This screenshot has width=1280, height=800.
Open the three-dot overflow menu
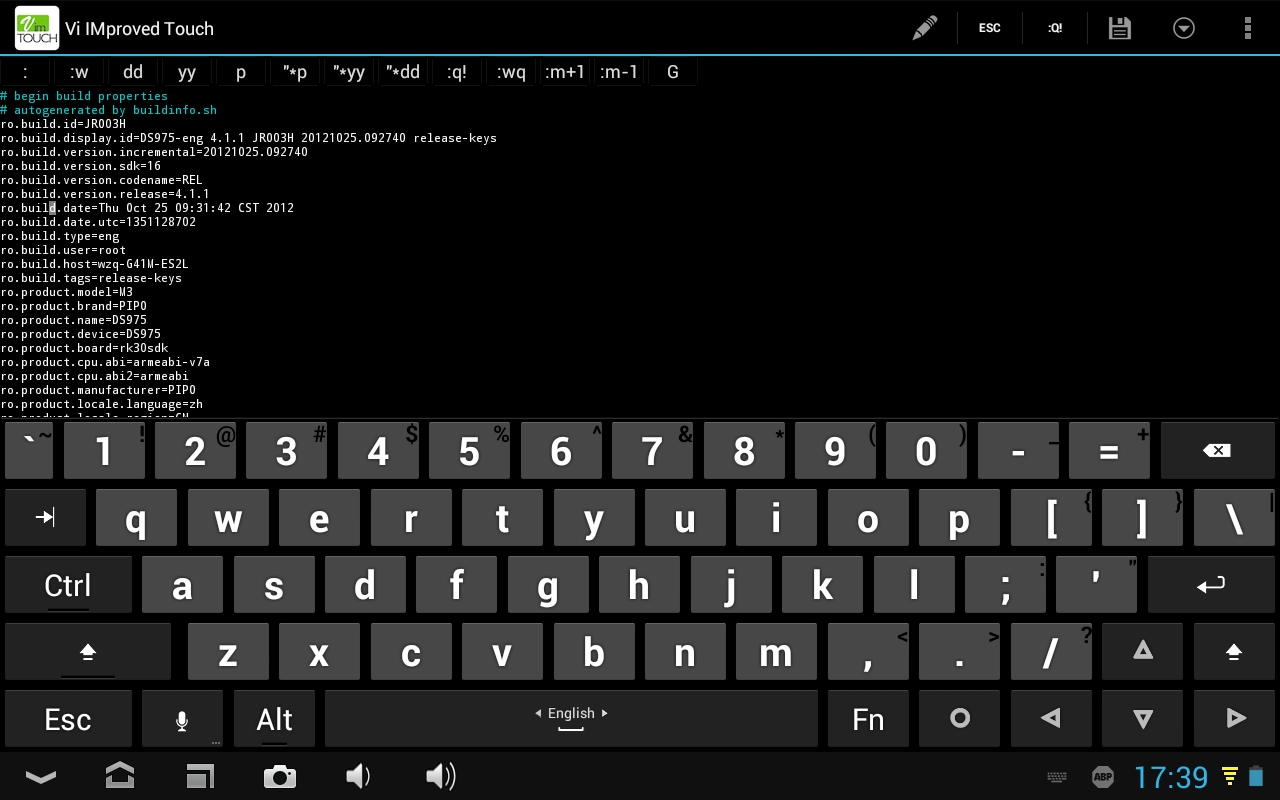[x=1247, y=28]
